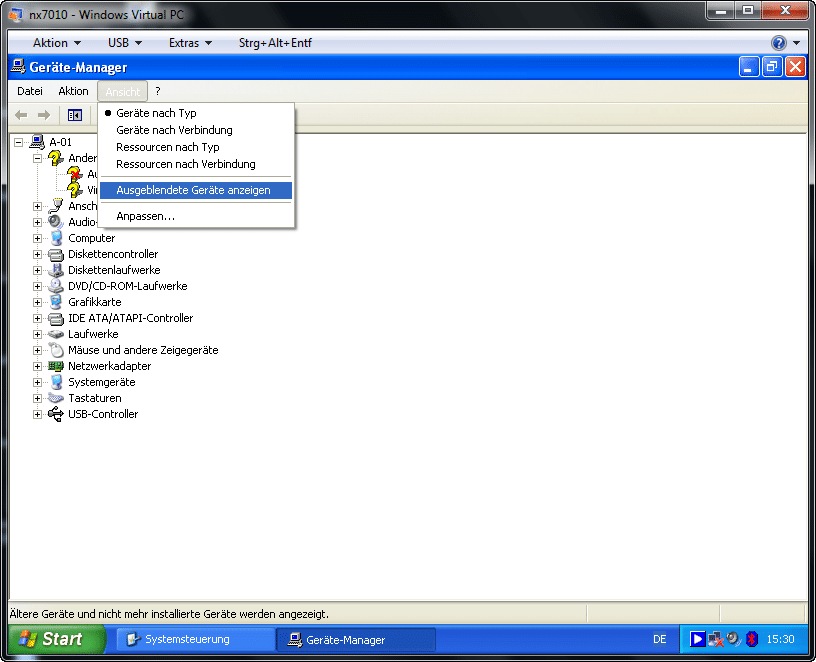Select the Diskettenlaufwerke tree label
This screenshot has height=662, width=816.
[x=114, y=270]
